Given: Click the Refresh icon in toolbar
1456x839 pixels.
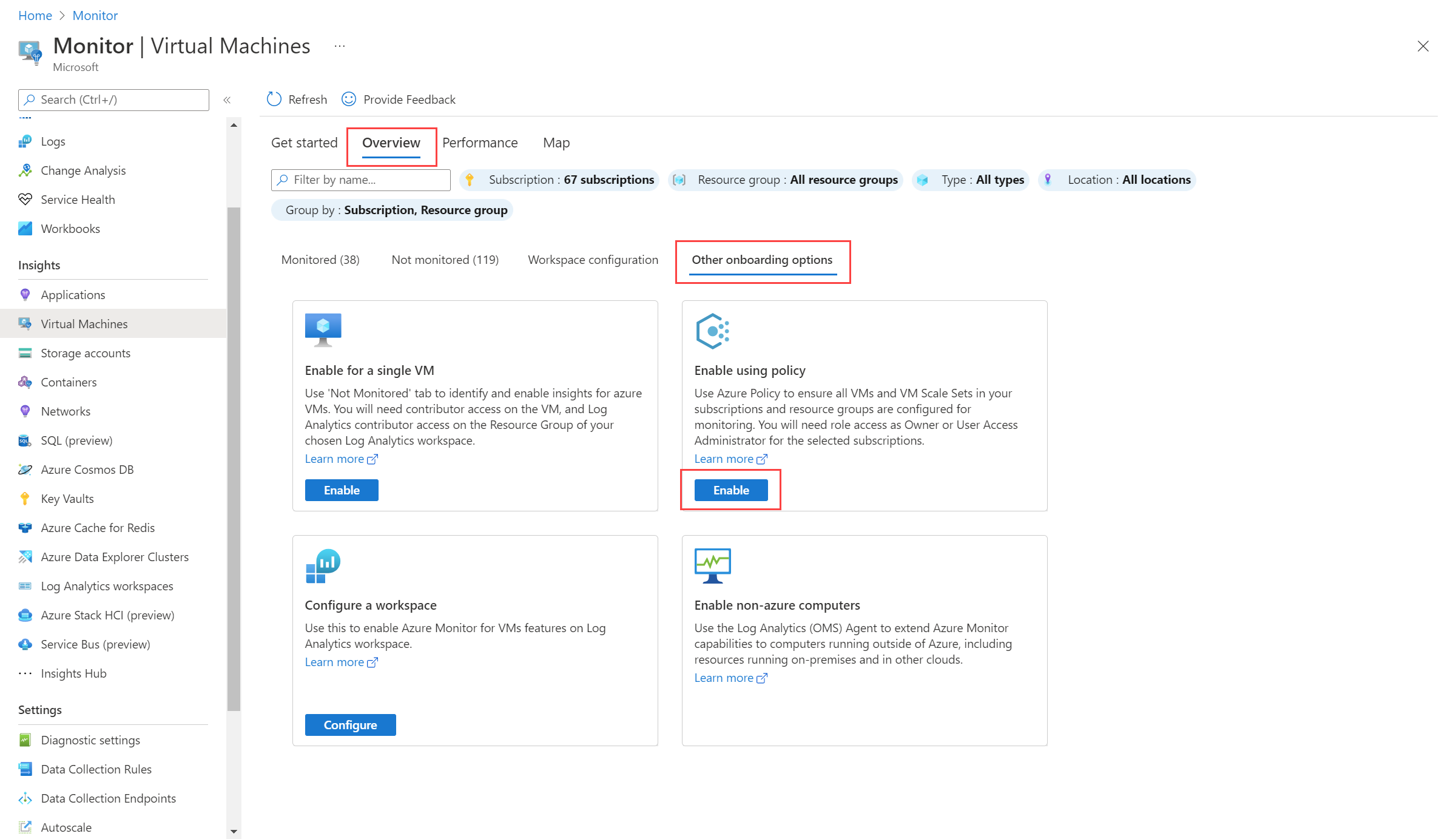Looking at the screenshot, I should point(274,99).
